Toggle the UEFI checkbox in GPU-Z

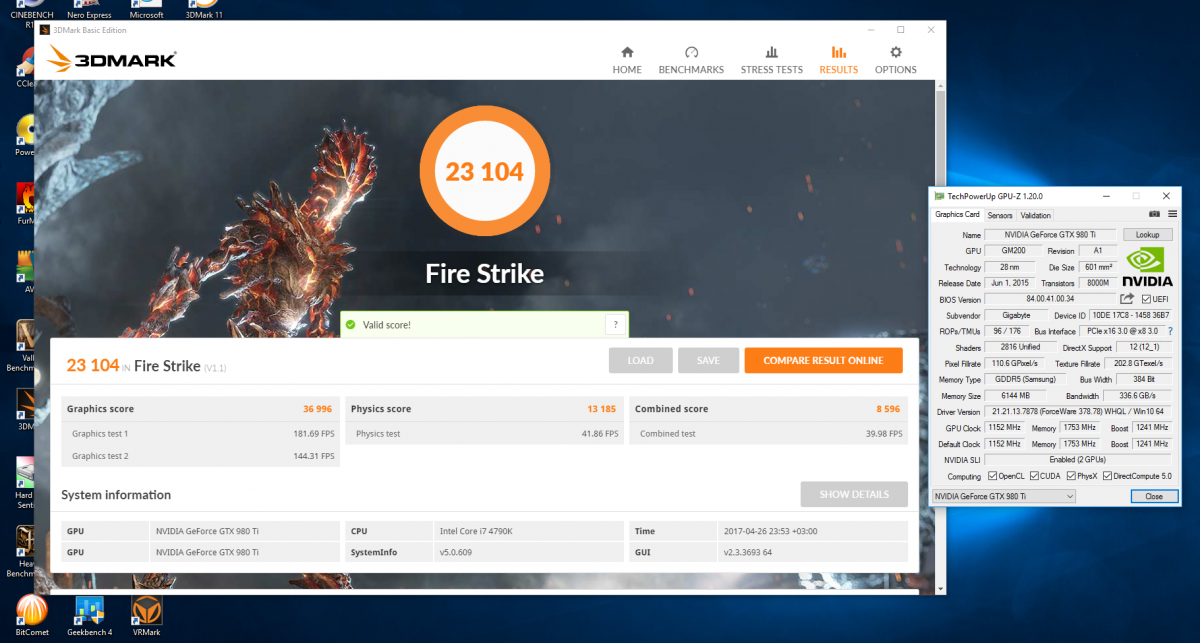pyautogui.click(x=1146, y=299)
